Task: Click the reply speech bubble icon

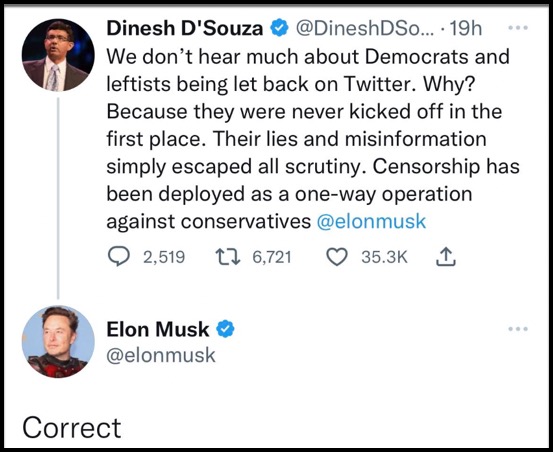Action: pyautogui.click(x=118, y=257)
